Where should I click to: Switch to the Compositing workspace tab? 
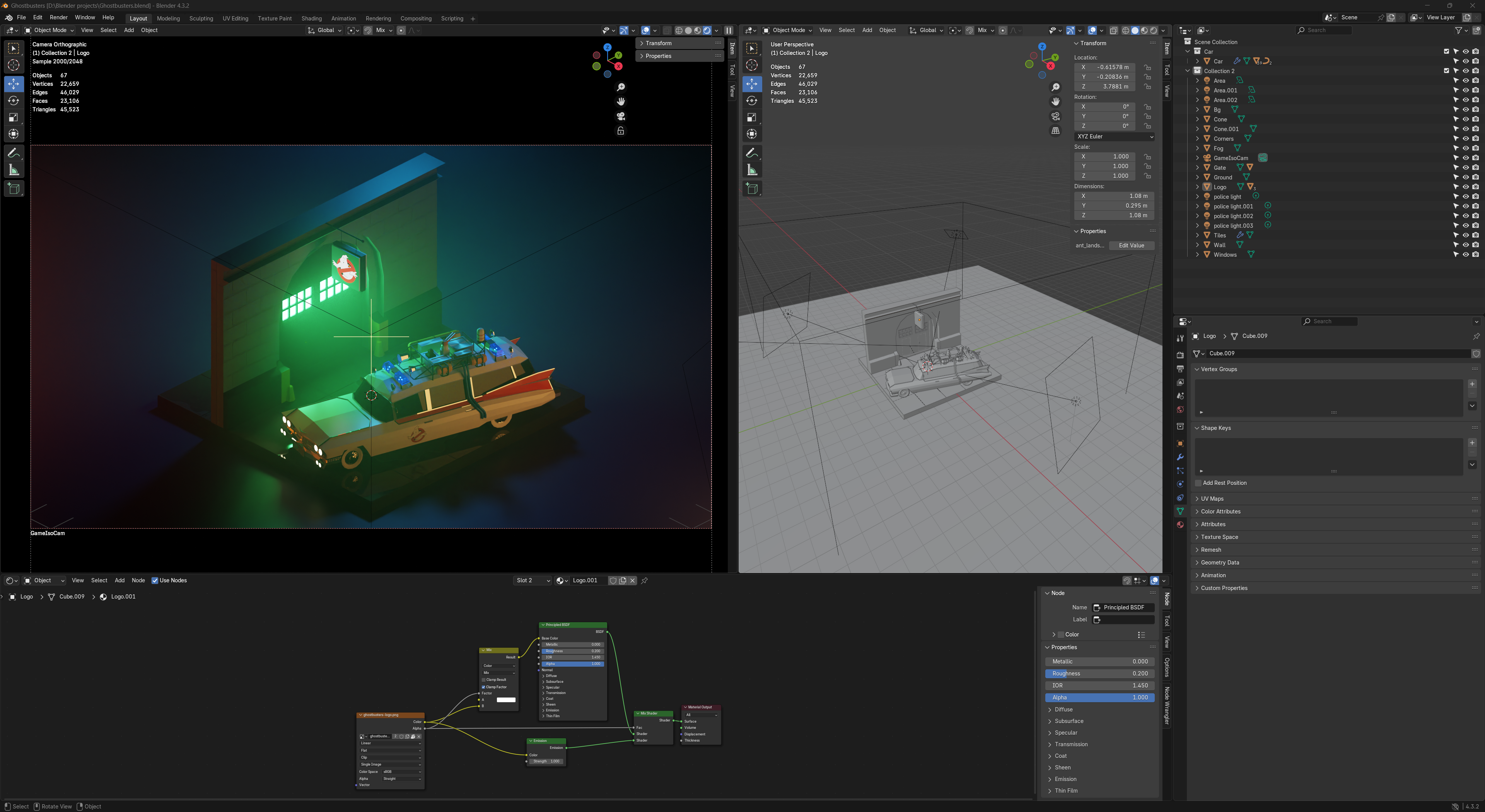(416, 19)
